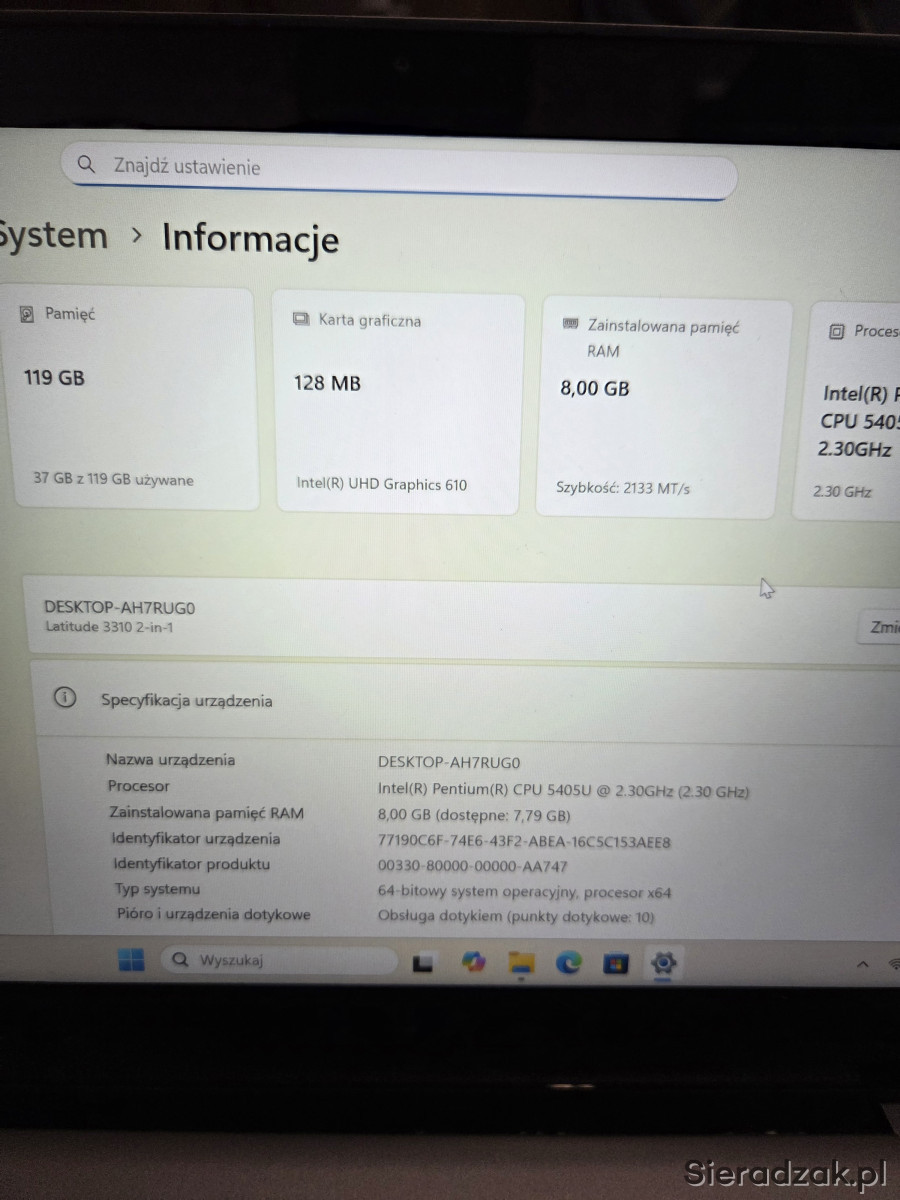The height and width of the screenshot is (1200, 900).
Task: Click the Windows Start button
Action: [131, 960]
